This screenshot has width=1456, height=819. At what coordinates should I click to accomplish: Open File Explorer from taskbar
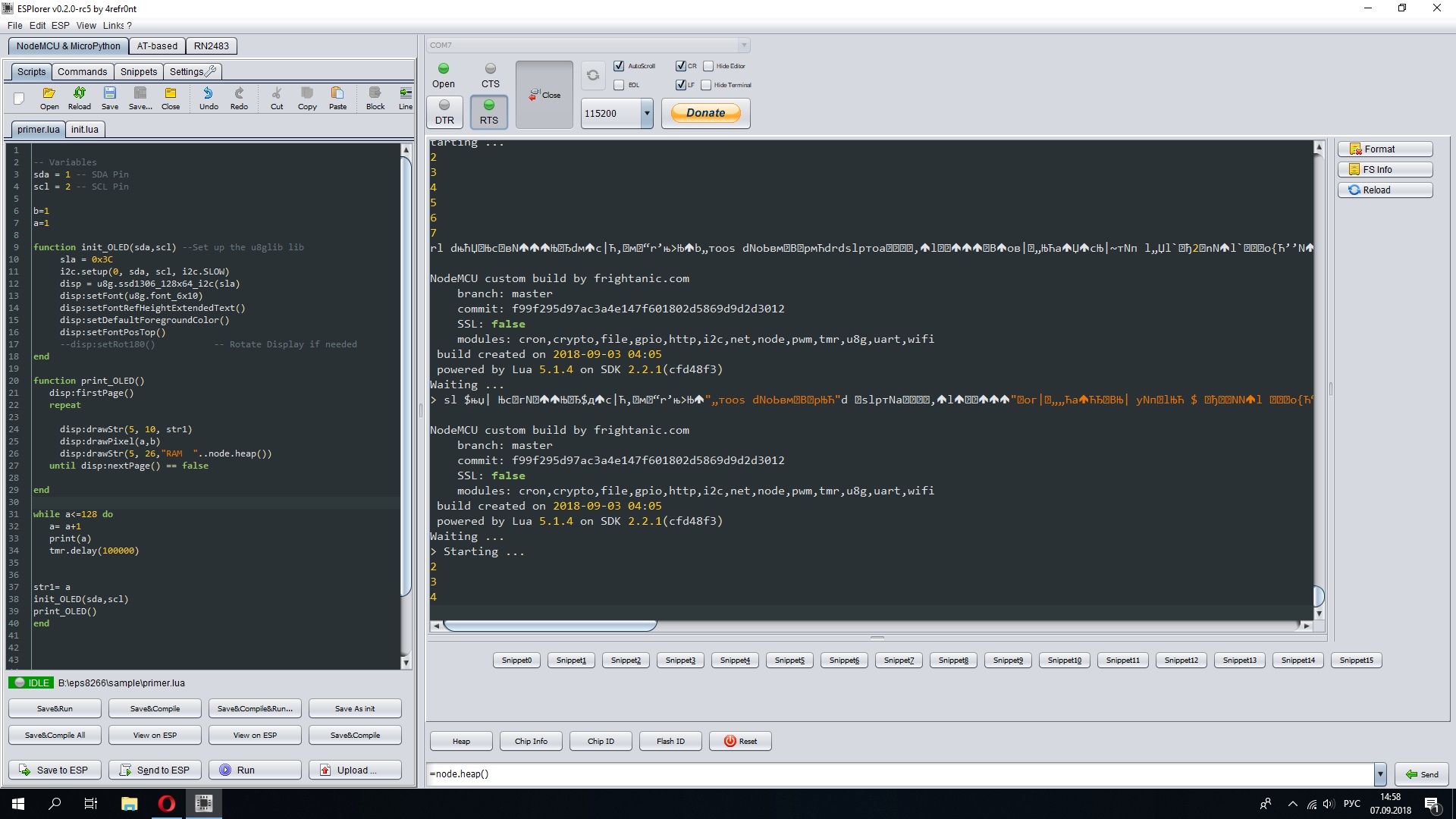tap(129, 804)
